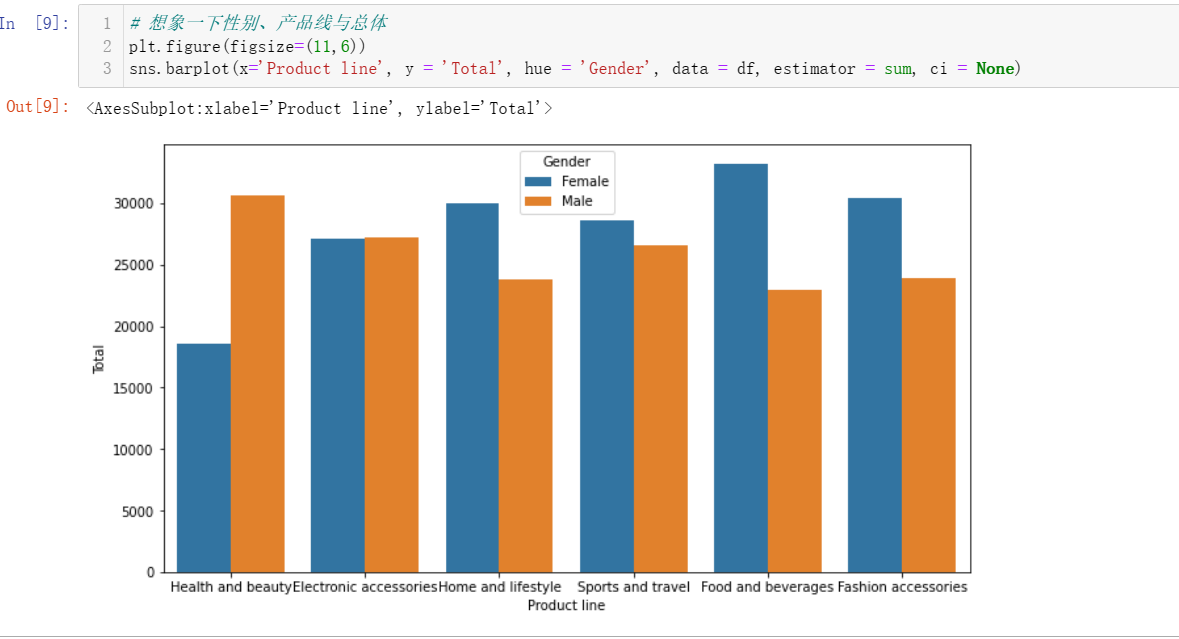1179x639 pixels.
Task: Click the blue Female legend swatch
Action: tap(538, 182)
